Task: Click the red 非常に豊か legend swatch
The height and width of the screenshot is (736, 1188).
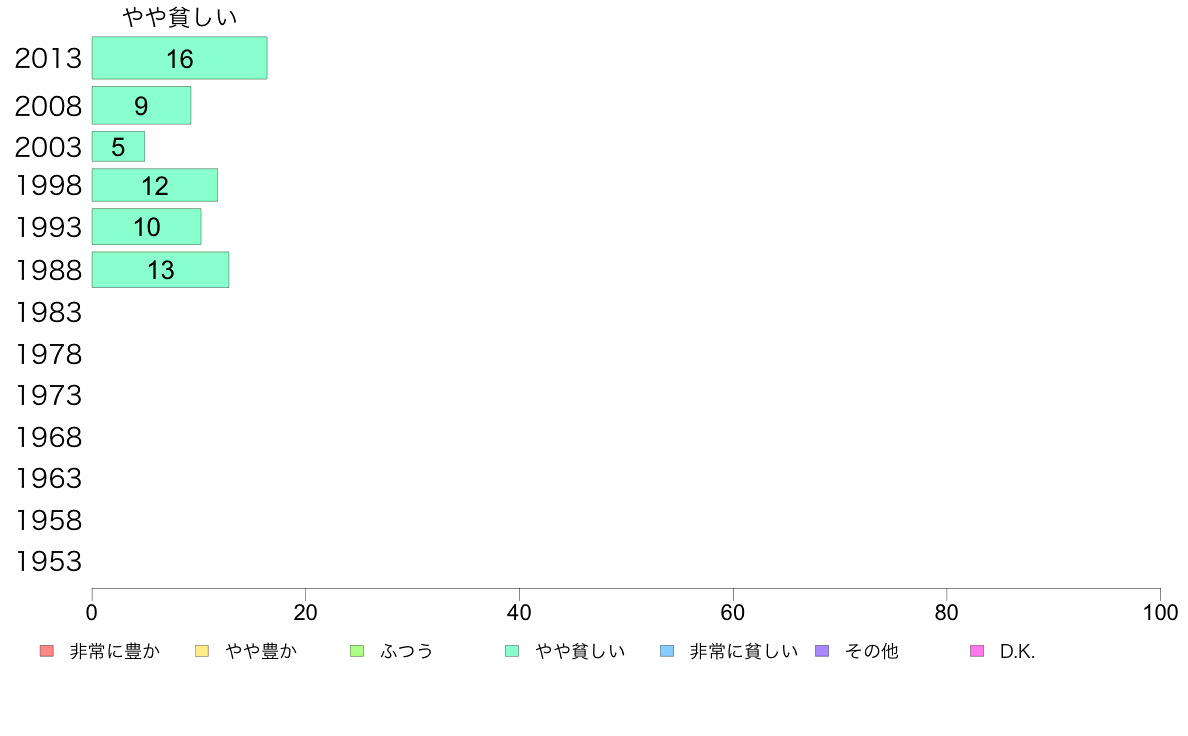Action: [x=47, y=651]
